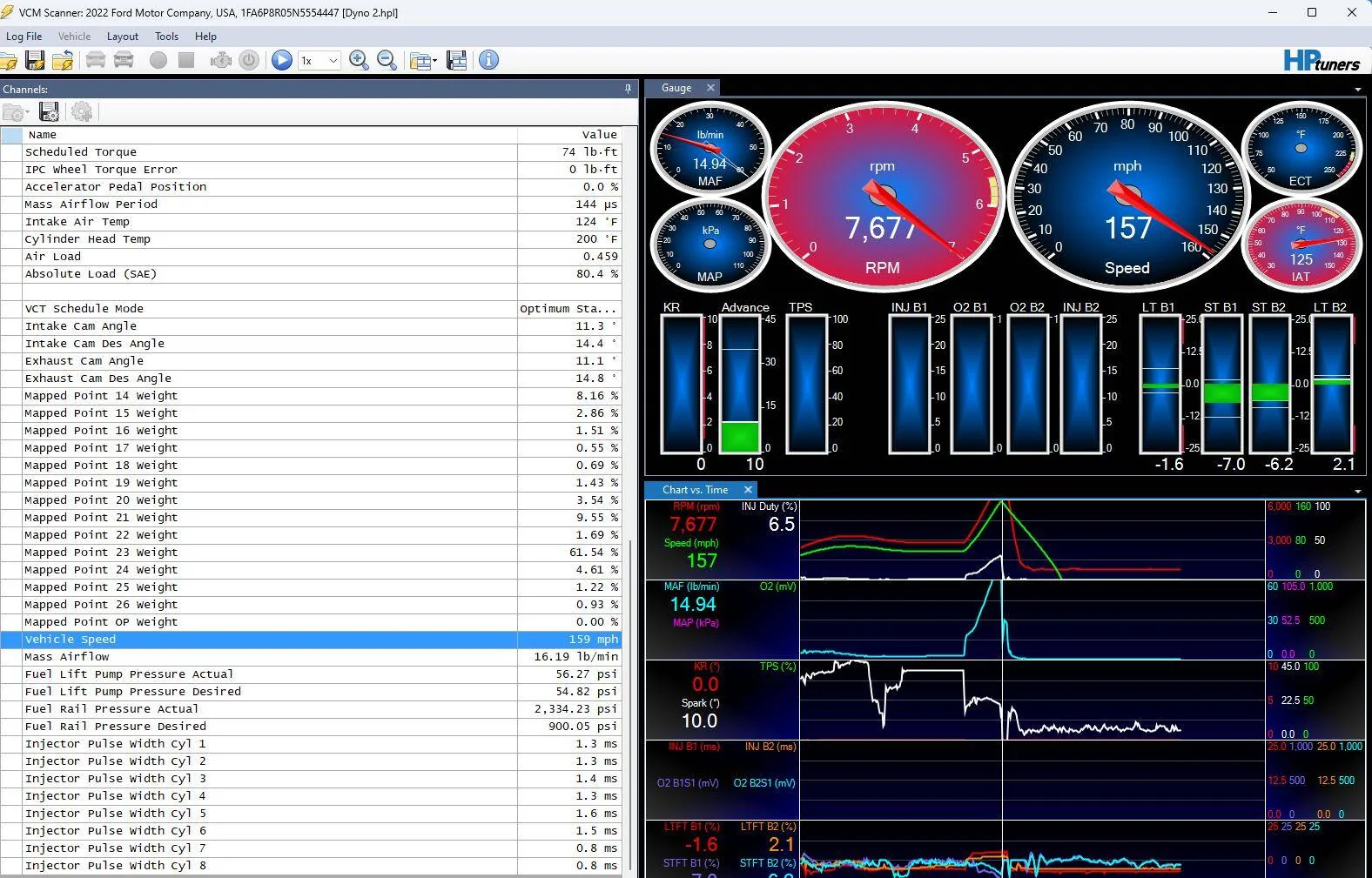Open the Tools menu
Screen dimensions: 1372x878
point(166,37)
